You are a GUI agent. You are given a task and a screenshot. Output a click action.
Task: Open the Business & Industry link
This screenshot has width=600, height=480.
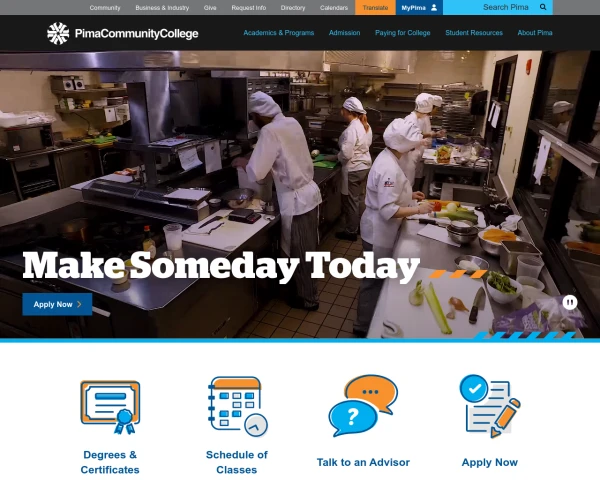162,8
